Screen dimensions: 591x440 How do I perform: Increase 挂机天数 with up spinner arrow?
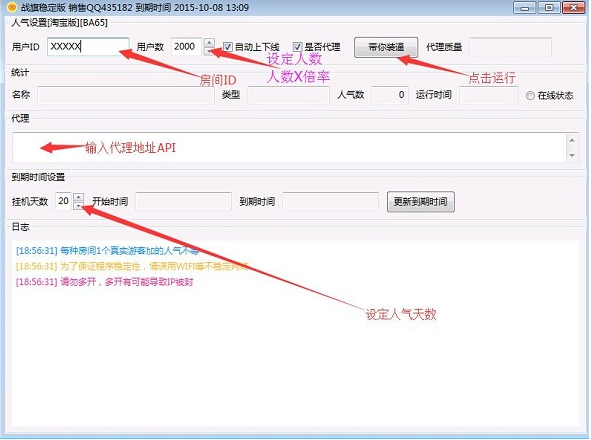point(78,197)
